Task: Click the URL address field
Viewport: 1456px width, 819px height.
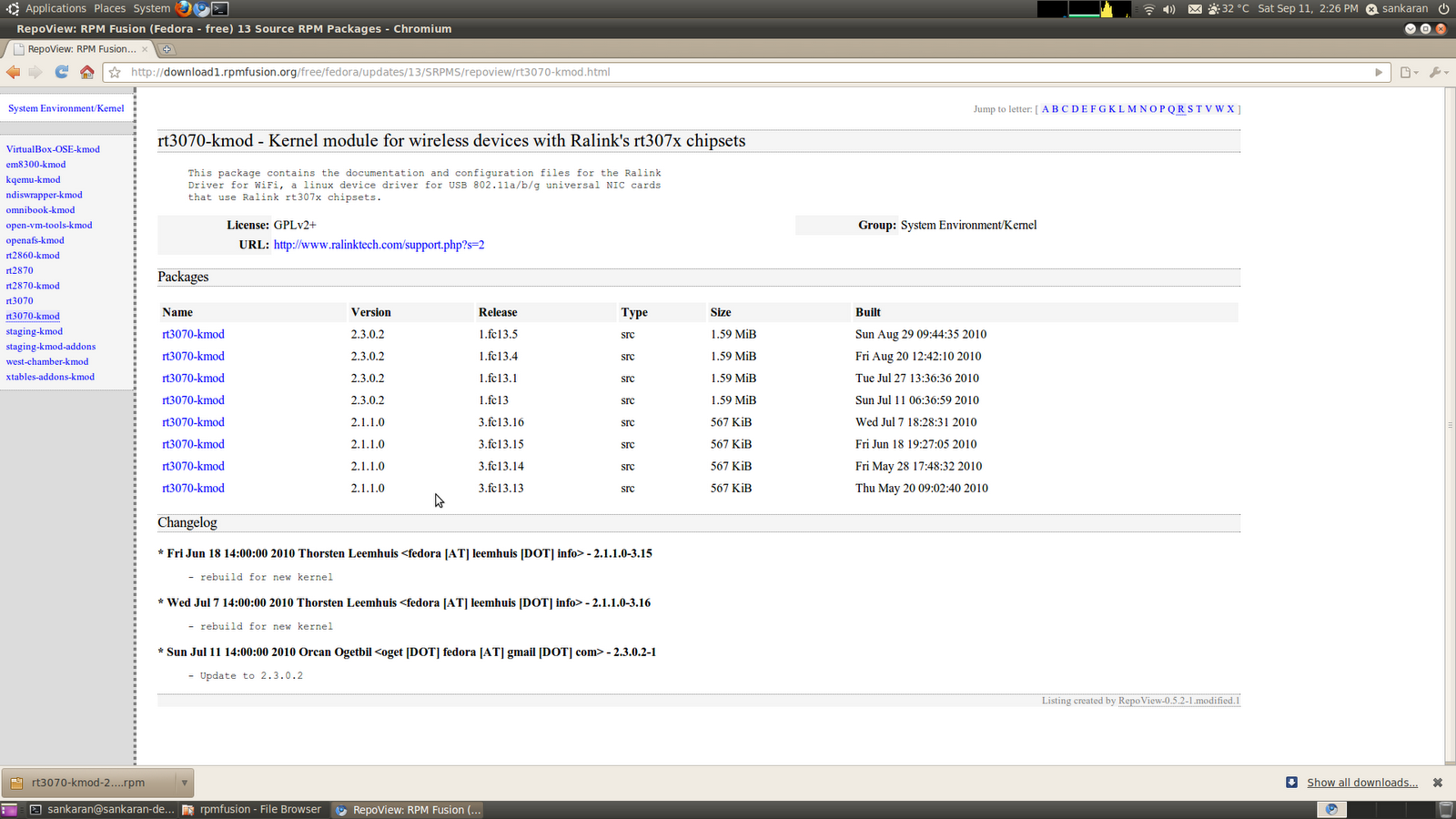Action: click(x=746, y=72)
